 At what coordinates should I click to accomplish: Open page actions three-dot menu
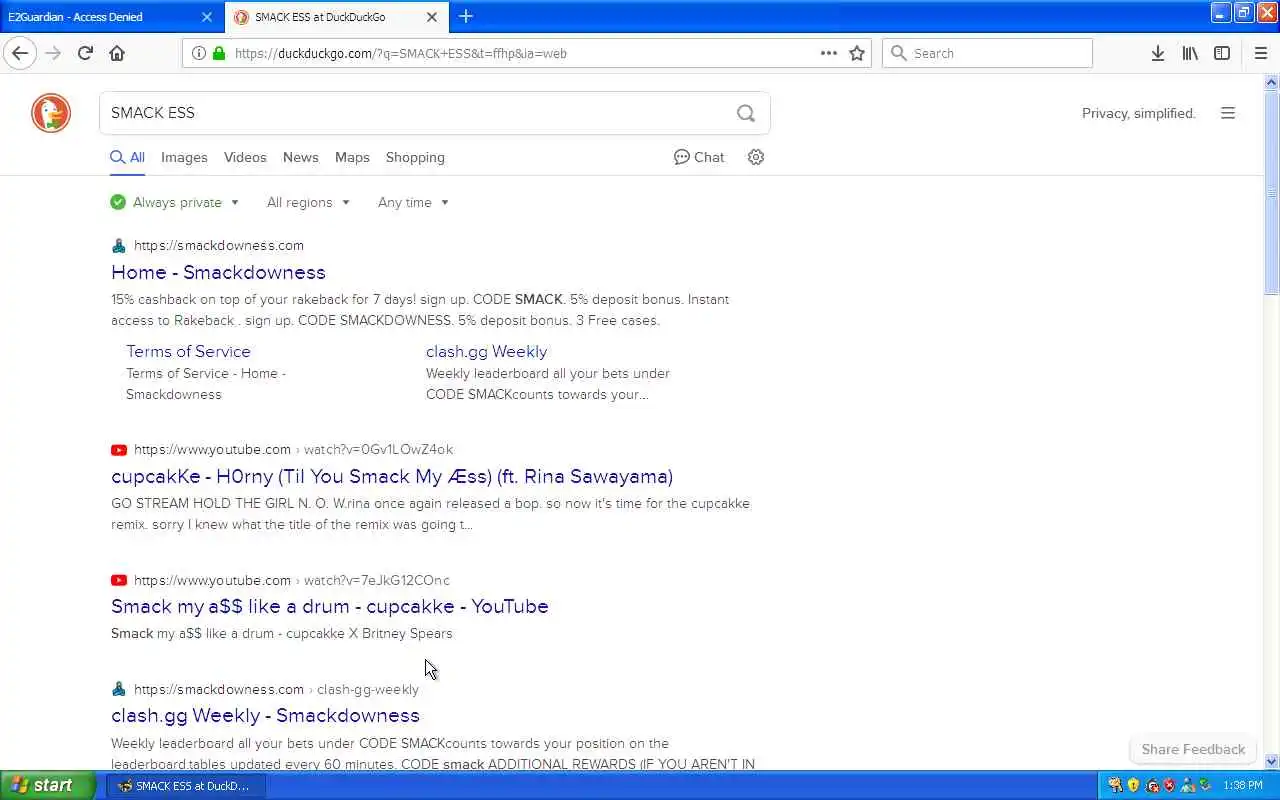[x=829, y=53]
